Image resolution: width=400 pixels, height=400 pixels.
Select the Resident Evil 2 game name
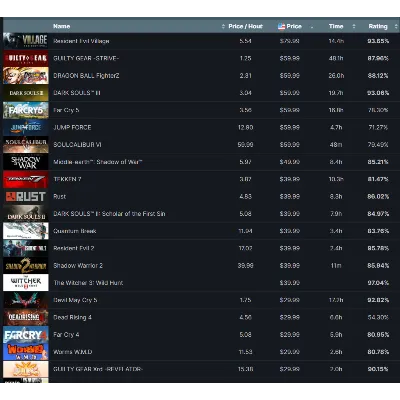74,248
